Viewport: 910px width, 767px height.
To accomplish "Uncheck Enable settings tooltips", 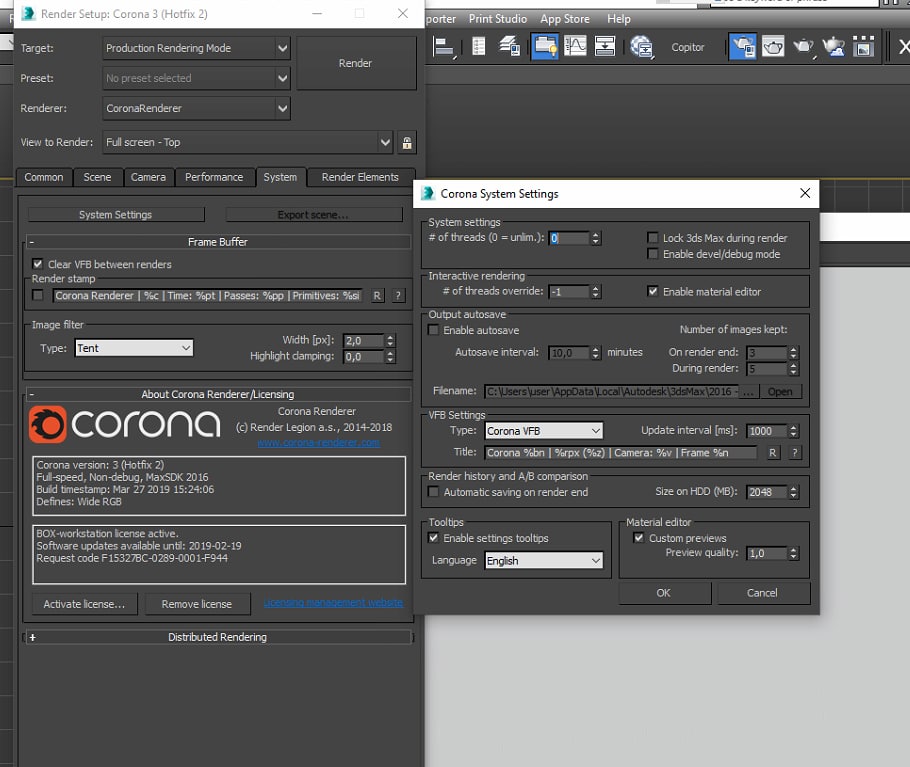I will point(433,538).
